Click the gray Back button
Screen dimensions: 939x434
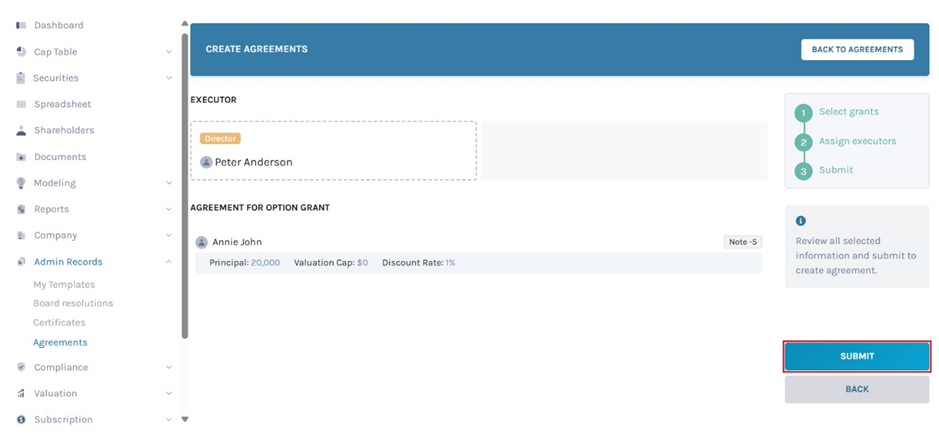(x=857, y=389)
